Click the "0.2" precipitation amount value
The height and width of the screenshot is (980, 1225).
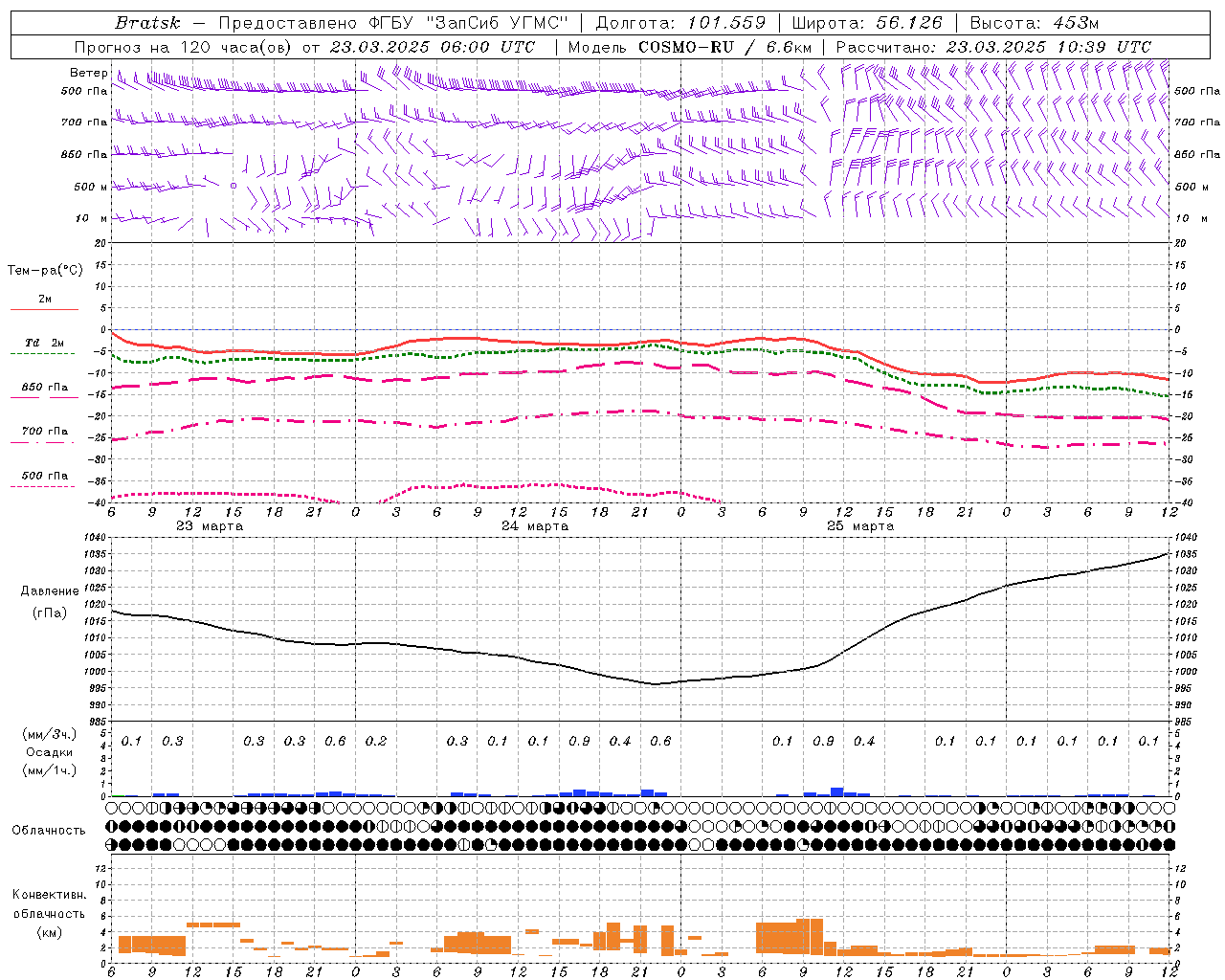tap(376, 742)
